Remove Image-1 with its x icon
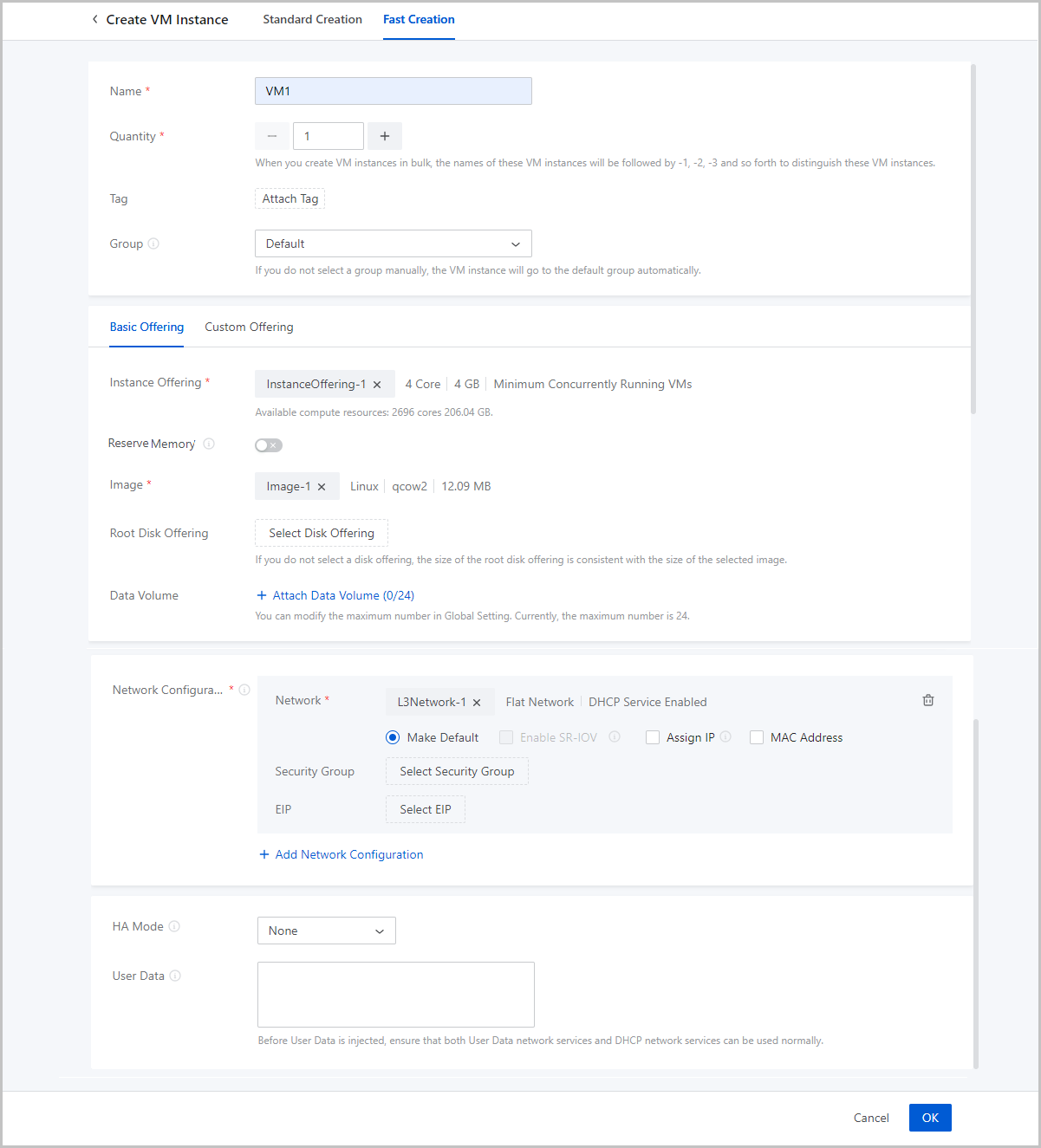This screenshot has width=1041, height=1148. pos(322,487)
